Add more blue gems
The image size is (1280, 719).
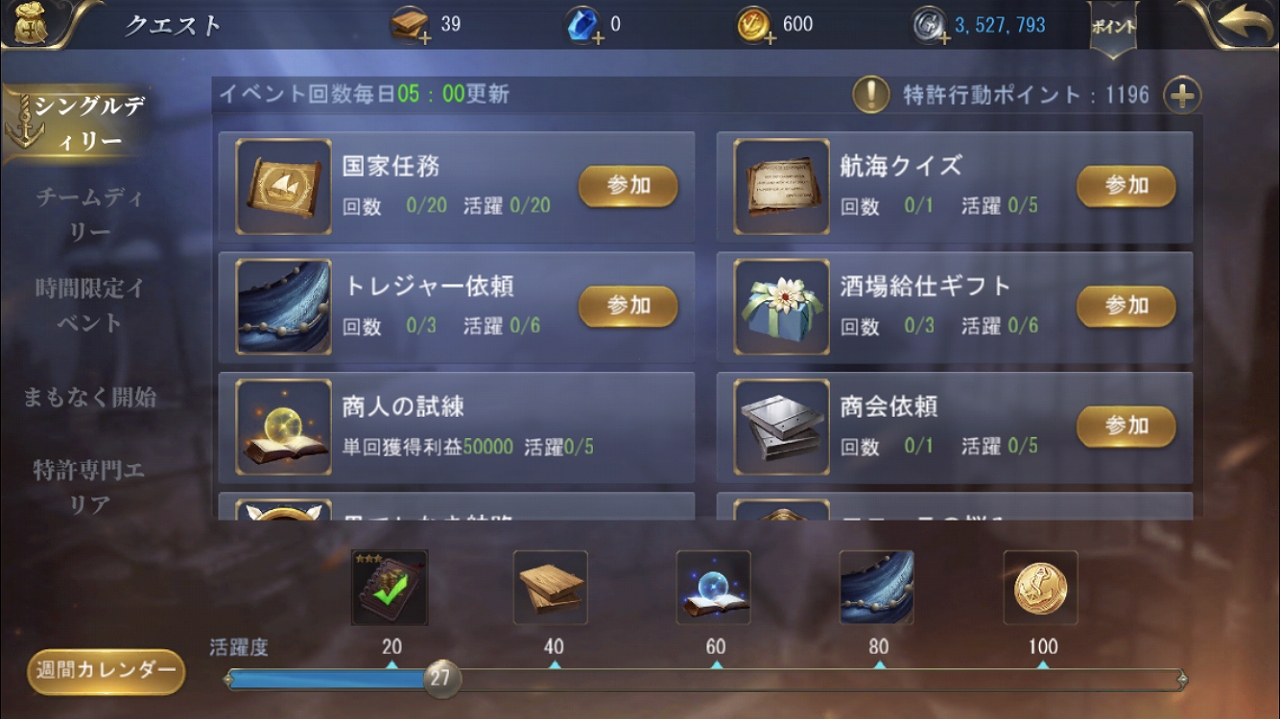(x=598, y=38)
